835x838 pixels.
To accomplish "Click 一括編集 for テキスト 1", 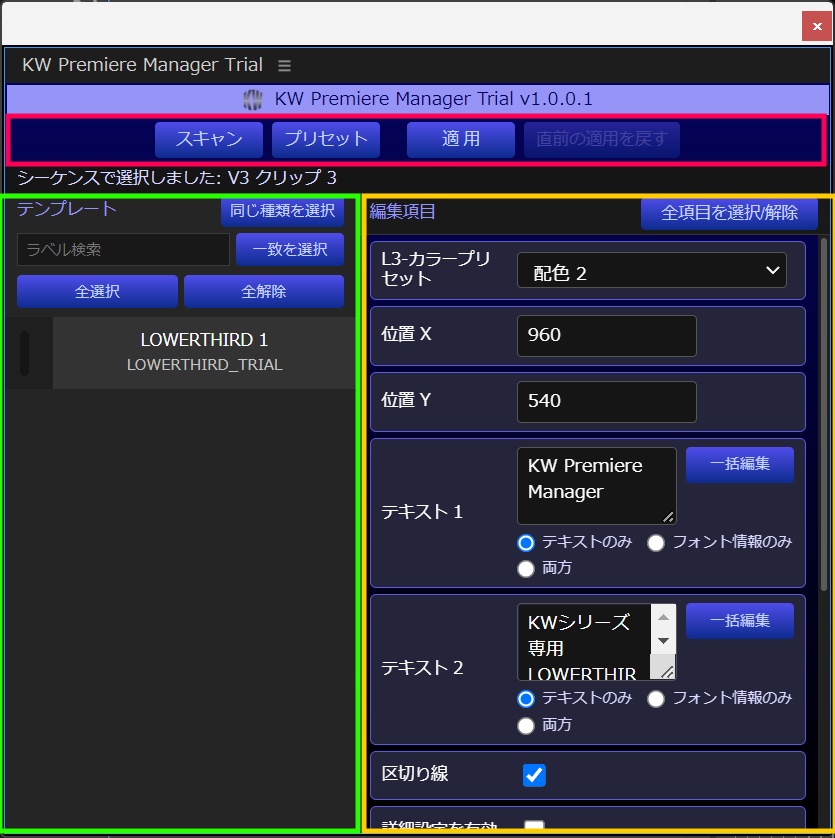I will 740,464.
